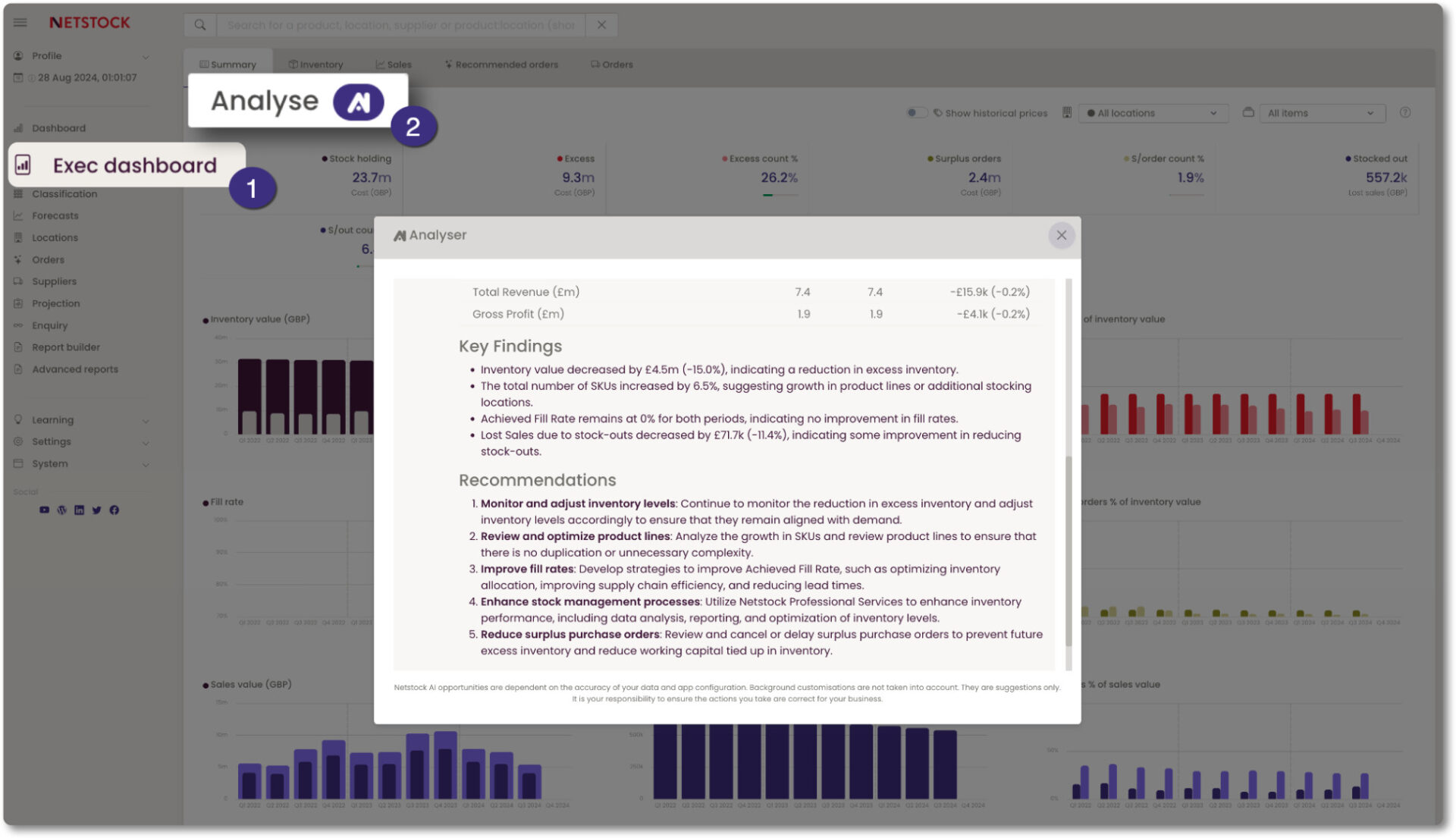Open Classification in the sidebar
Viewport: 1456px width, 838px height.
coord(64,194)
